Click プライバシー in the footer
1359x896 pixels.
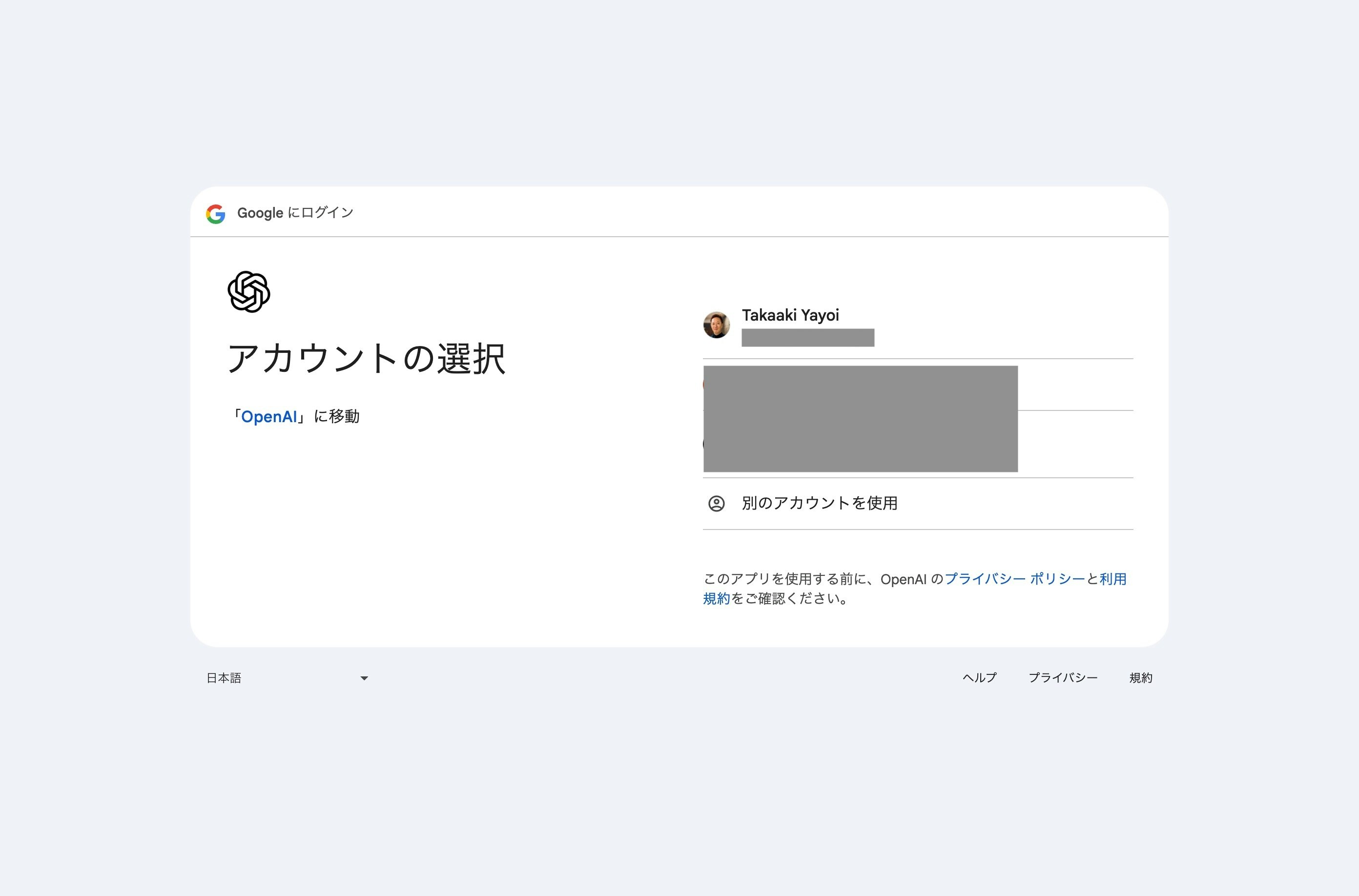(1064, 678)
